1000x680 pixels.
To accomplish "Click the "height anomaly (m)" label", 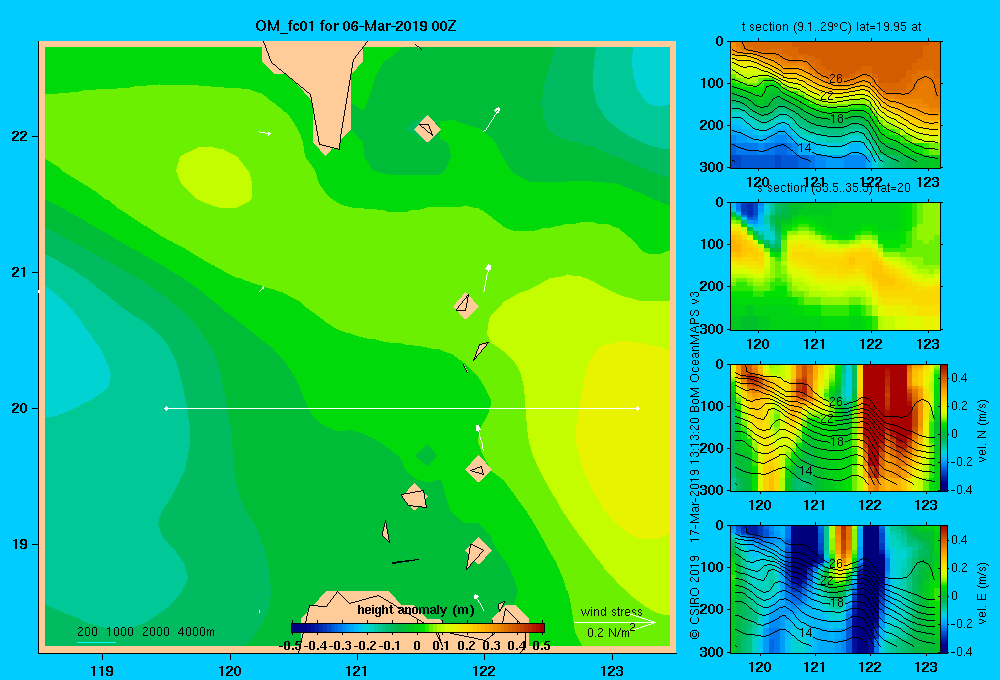I will 416,610.
